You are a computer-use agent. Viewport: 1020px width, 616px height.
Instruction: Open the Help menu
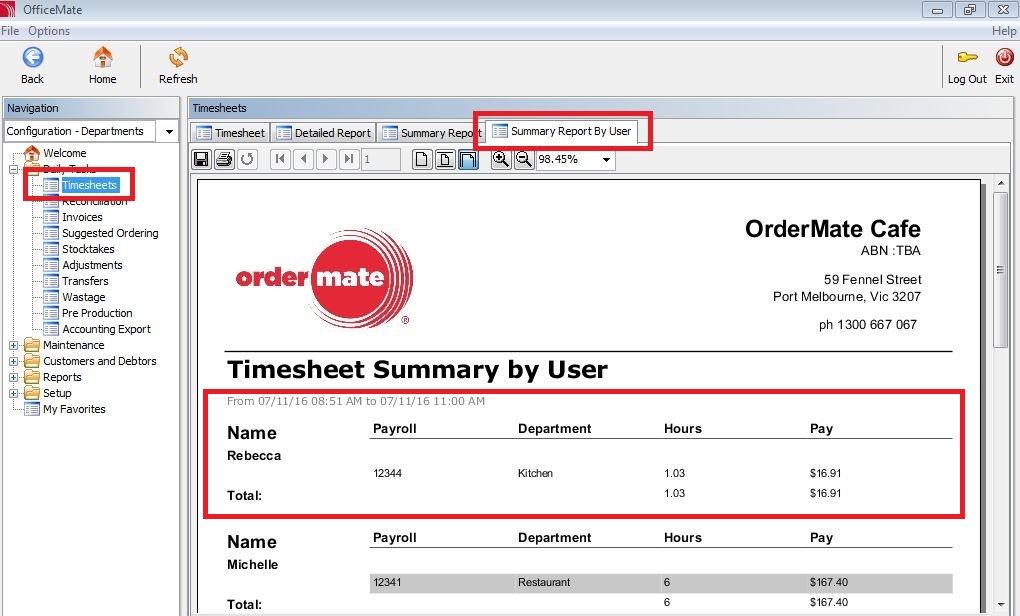click(1004, 31)
